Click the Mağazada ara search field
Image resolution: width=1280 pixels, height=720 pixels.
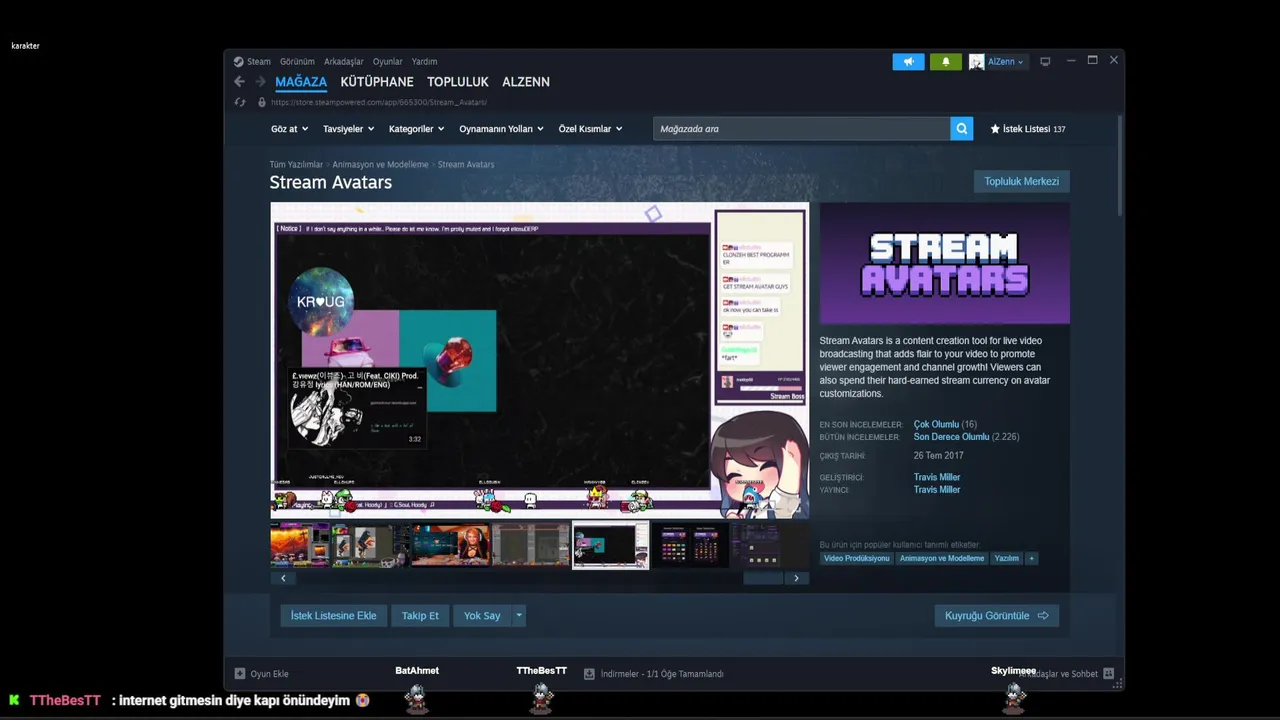click(802, 129)
